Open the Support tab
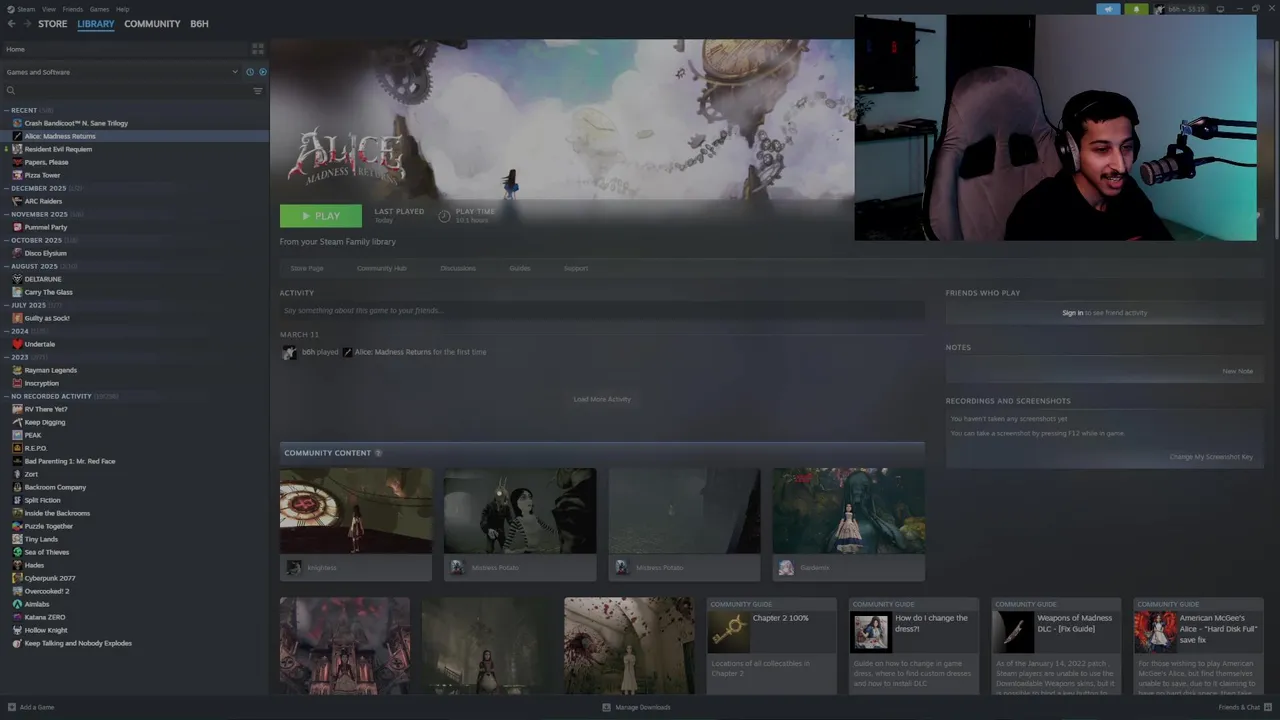Screen dimensions: 1280x720 point(576,268)
